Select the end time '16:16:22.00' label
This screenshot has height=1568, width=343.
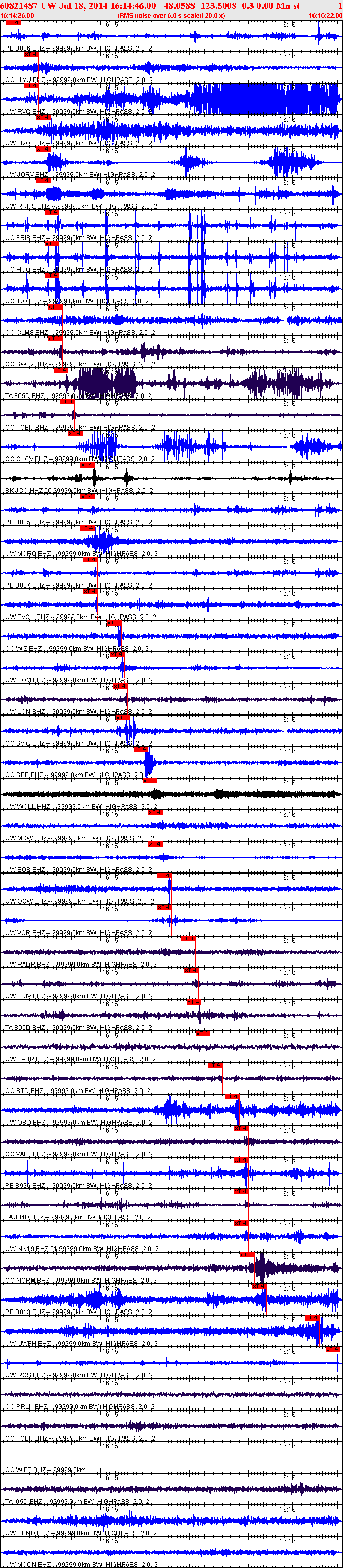(x=325, y=15)
